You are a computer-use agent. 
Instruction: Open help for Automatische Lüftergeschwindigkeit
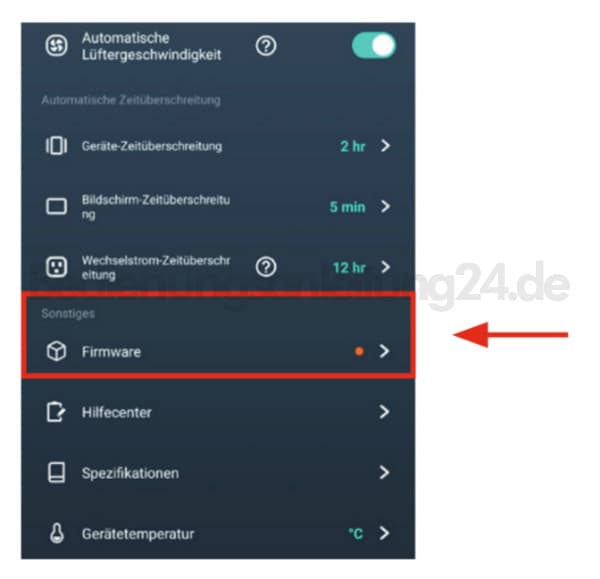pos(266,46)
